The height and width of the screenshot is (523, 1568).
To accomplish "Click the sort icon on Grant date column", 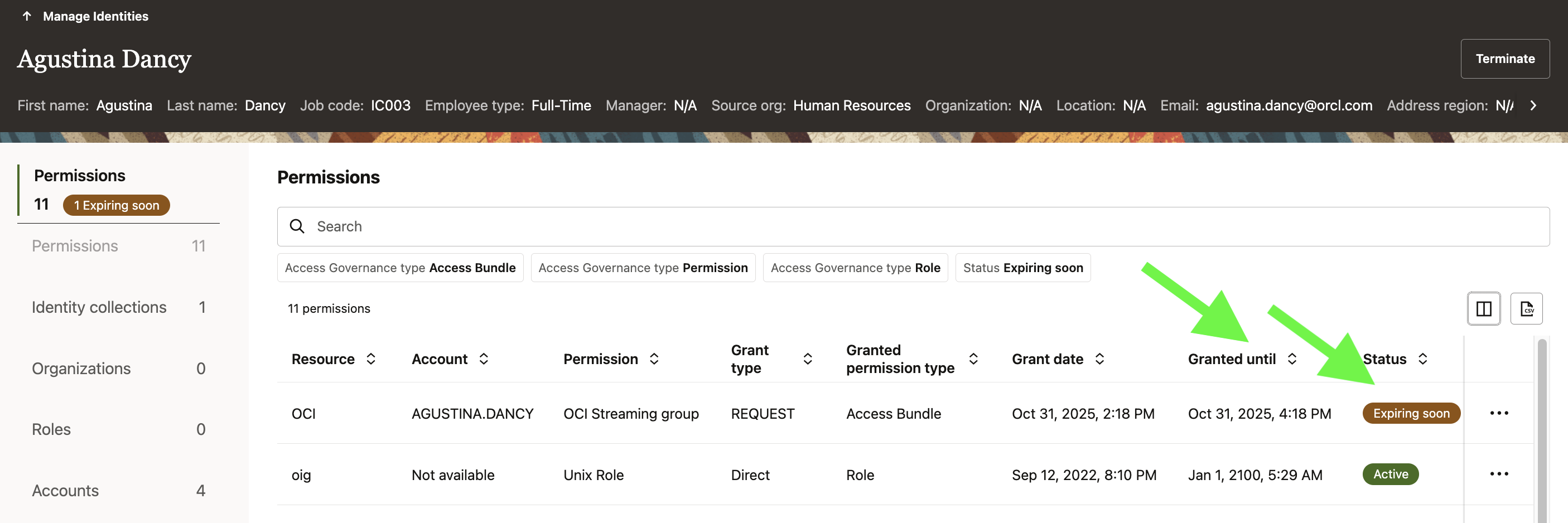I will click(x=1099, y=359).
